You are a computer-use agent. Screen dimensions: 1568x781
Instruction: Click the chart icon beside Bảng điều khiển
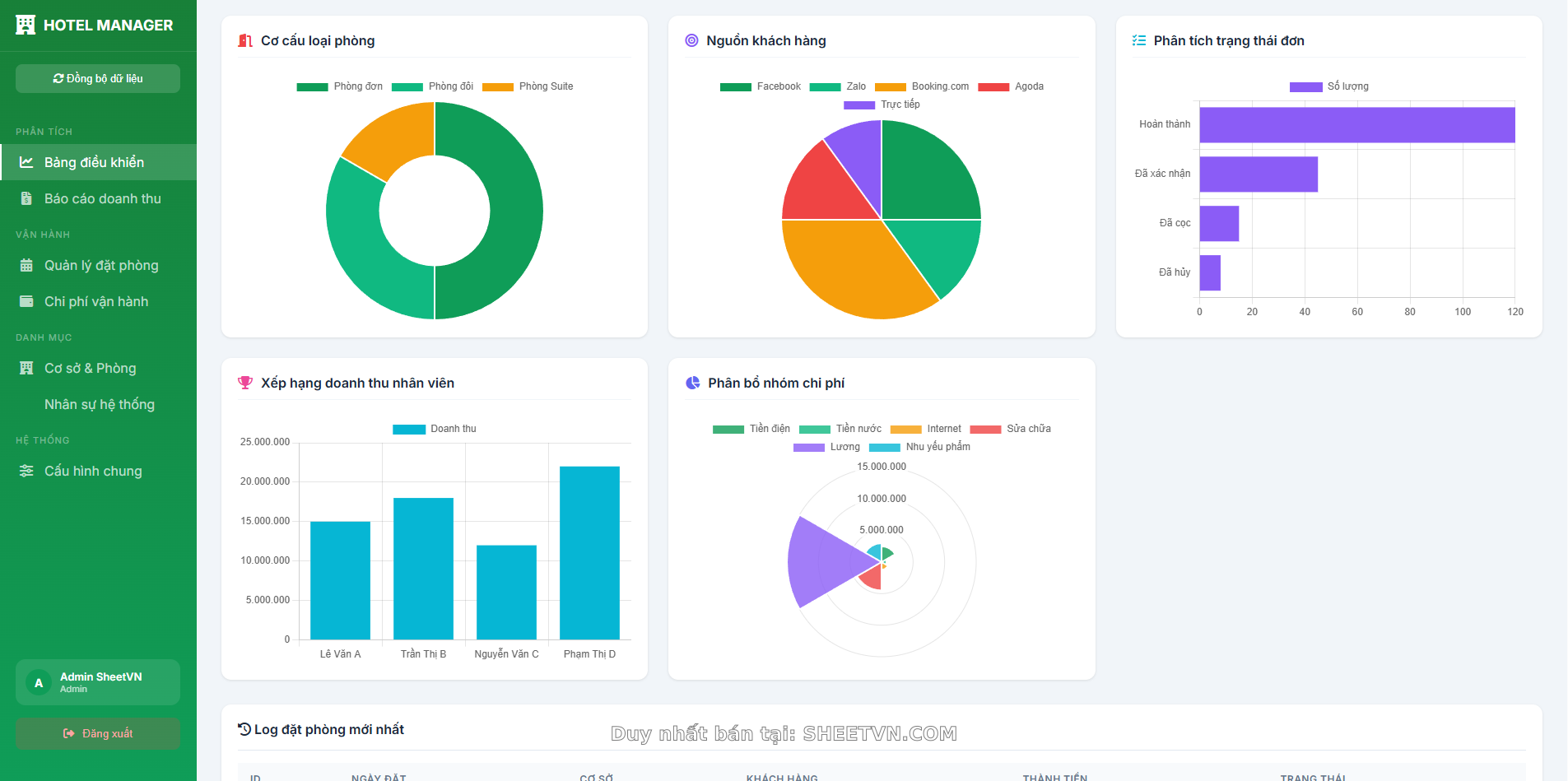coord(26,162)
